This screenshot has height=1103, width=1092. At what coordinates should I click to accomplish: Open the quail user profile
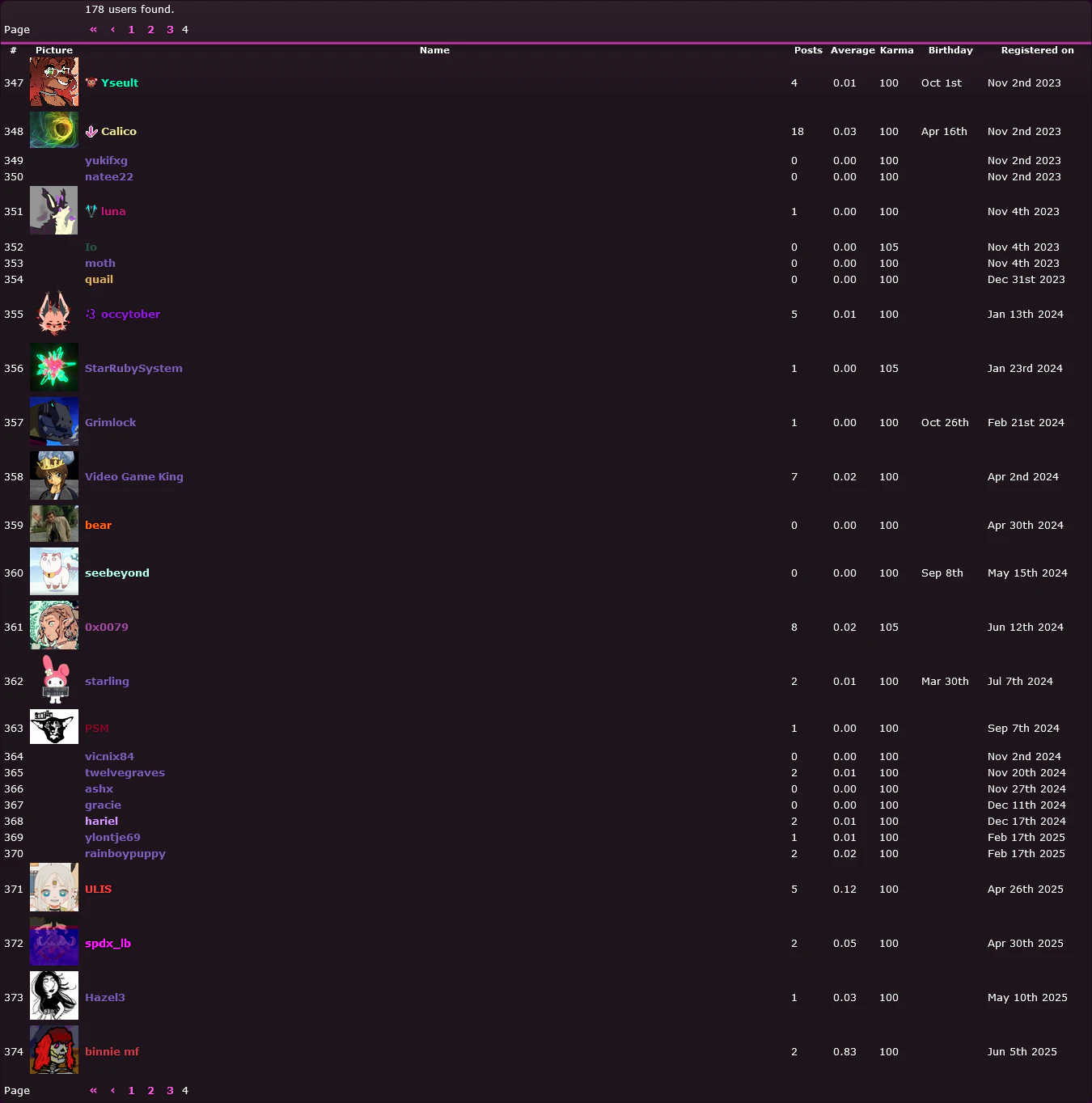tap(99, 280)
